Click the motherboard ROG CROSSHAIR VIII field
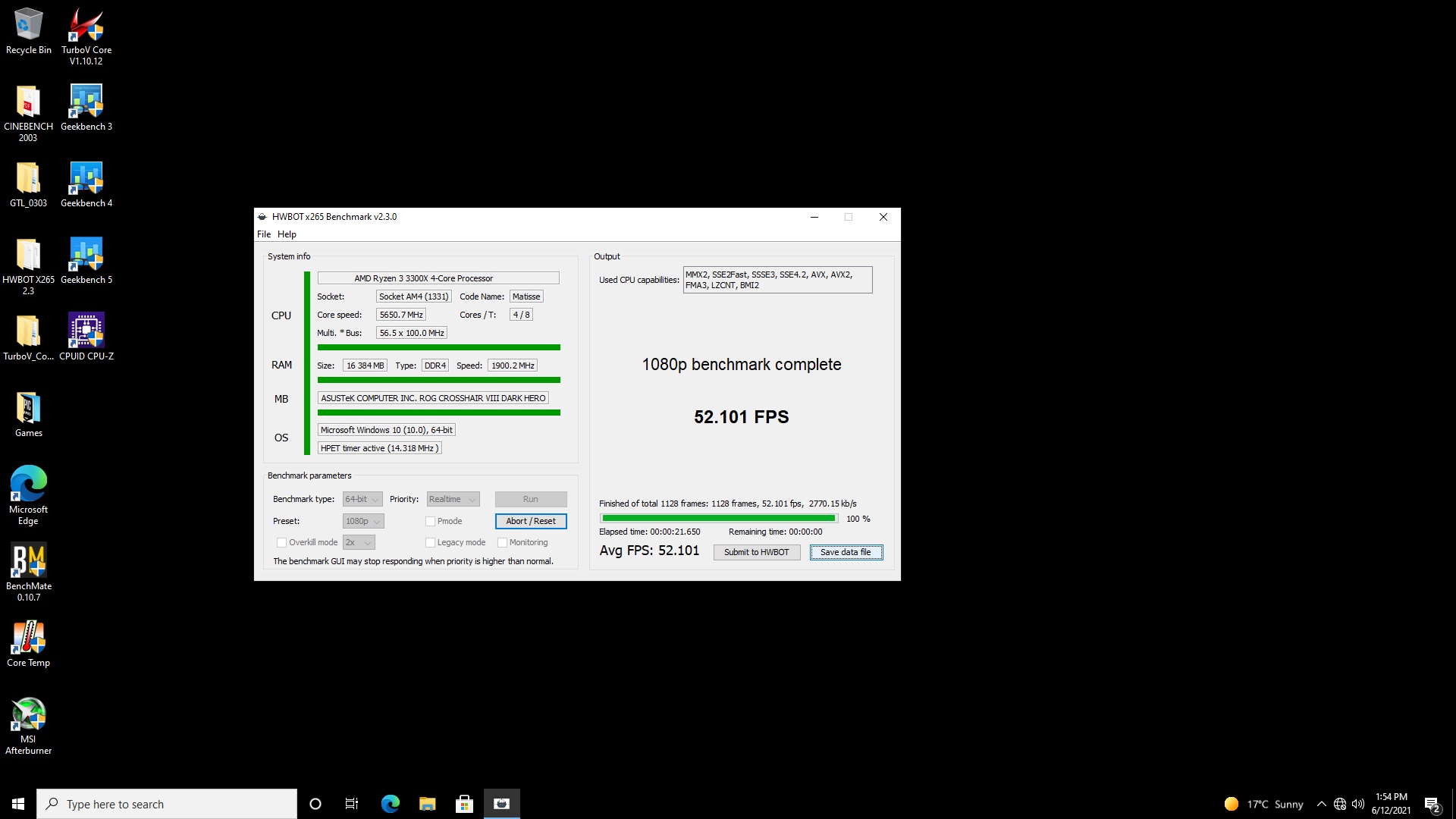Image resolution: width=1456 pixels, height=819 pixels. point(433,398)
